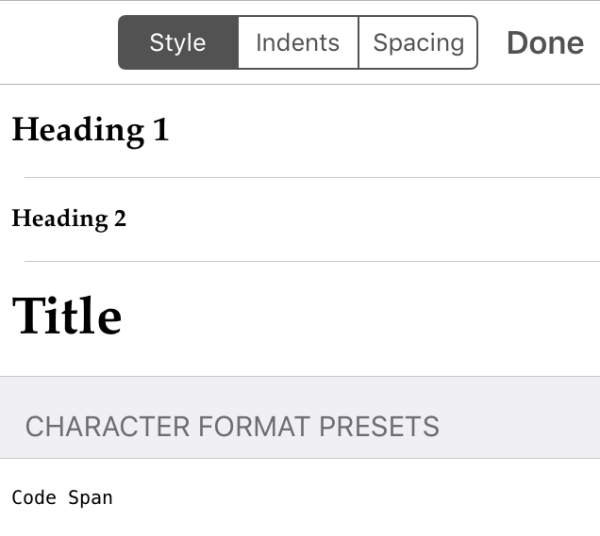This screenshot has width=600, height=536.
Task: Return to the Style segment
Action: [178, 43]
